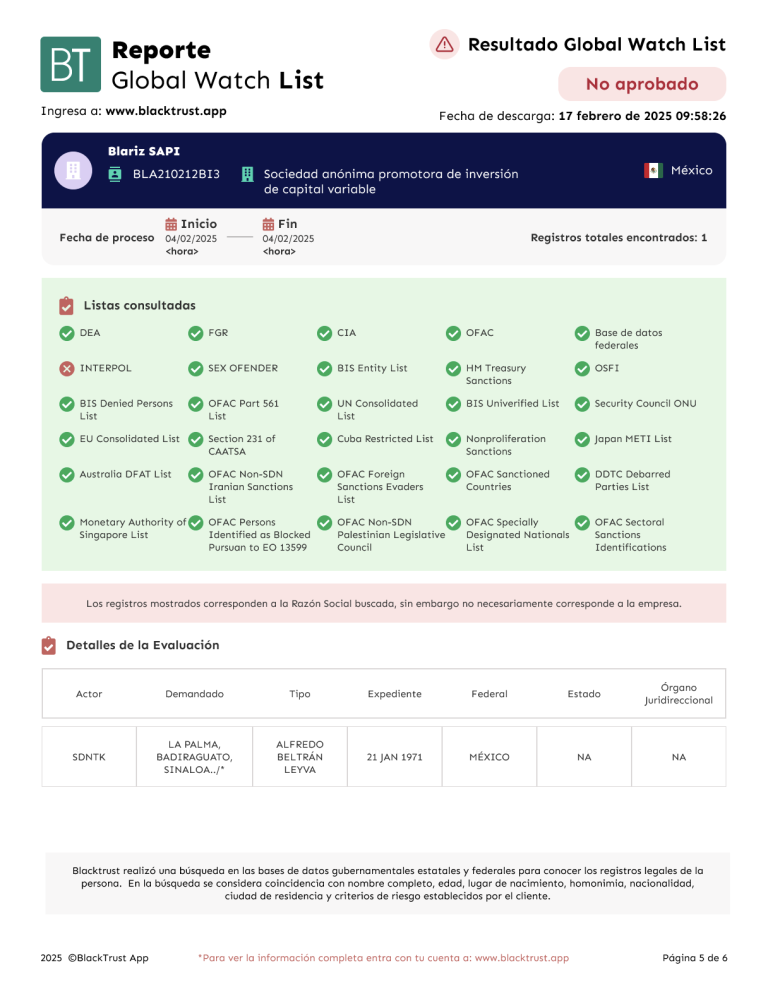Click check icon beside BIS Univerified List
The image size is (768, 994).
[453, 404]
